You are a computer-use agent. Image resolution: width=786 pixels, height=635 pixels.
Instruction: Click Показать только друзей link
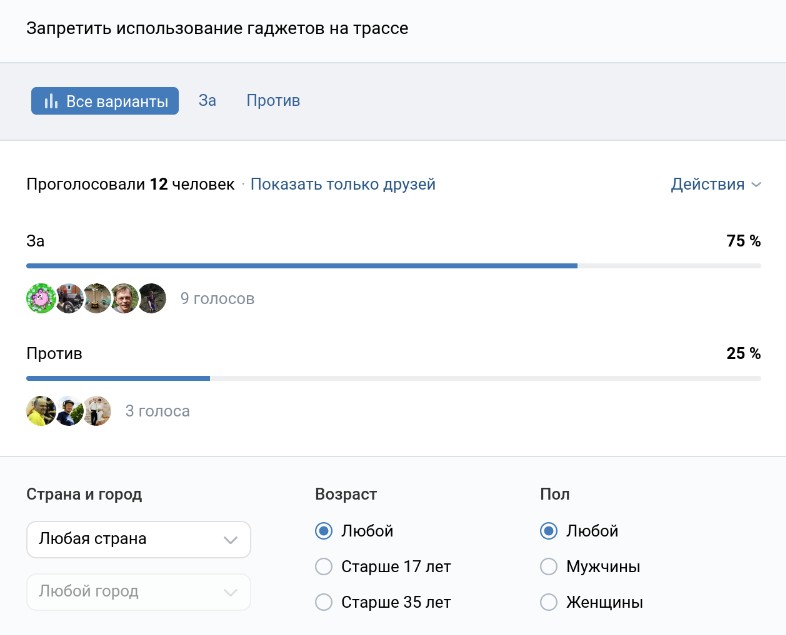point(343,184)
